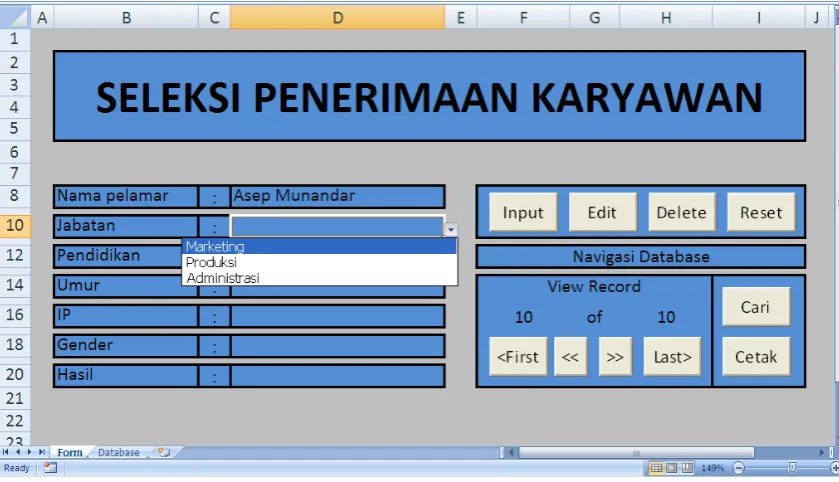Switch to Page Layout view icon
The width and height of the screenshot is (839, 482).
[x=672, y=468]
